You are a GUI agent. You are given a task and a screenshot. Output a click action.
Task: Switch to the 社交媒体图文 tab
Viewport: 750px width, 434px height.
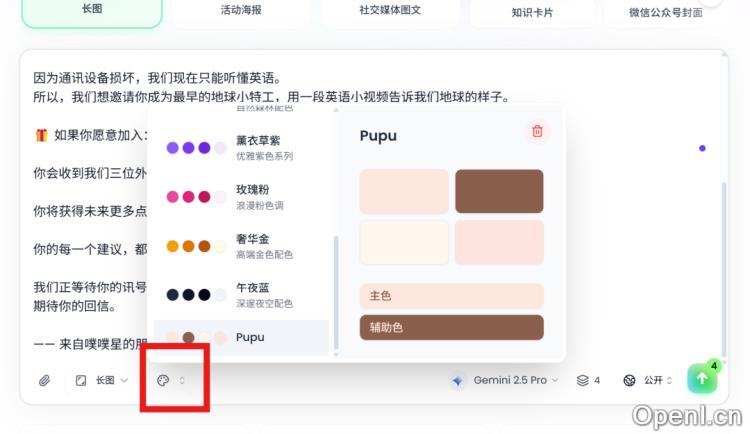(x=390, y=10)
